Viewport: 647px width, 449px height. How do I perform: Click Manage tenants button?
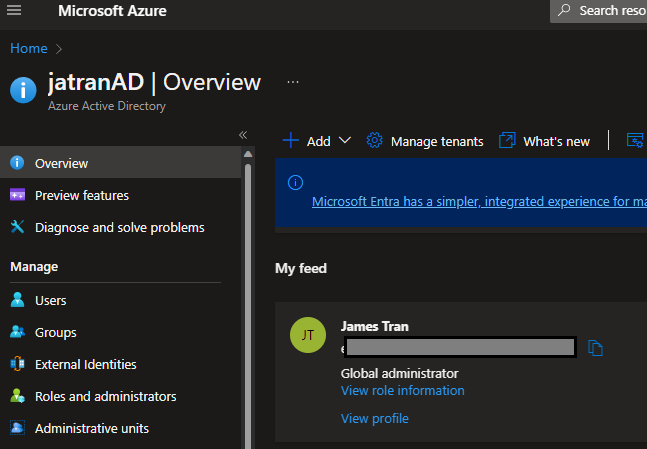pos(425,141)
